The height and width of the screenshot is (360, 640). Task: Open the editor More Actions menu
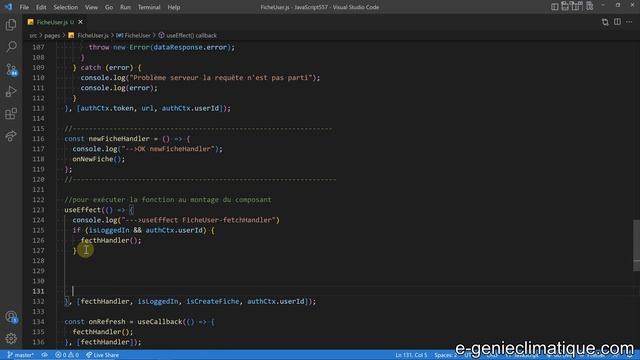point(629,22)
